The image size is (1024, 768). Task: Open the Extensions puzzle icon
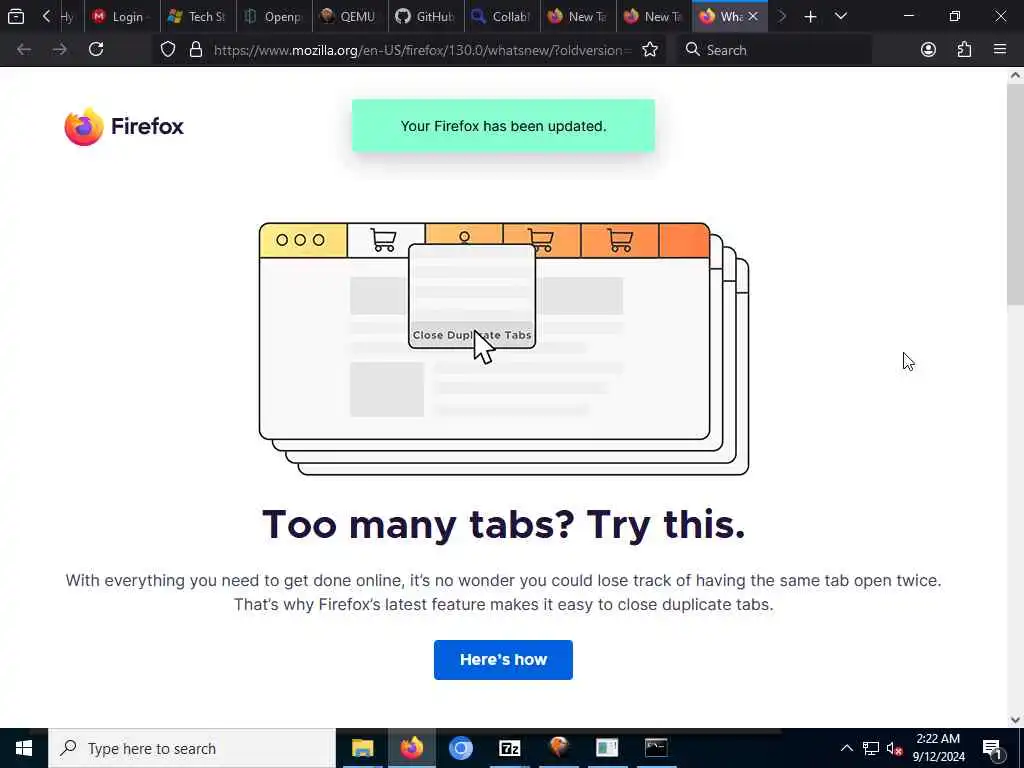pos(964,50)
